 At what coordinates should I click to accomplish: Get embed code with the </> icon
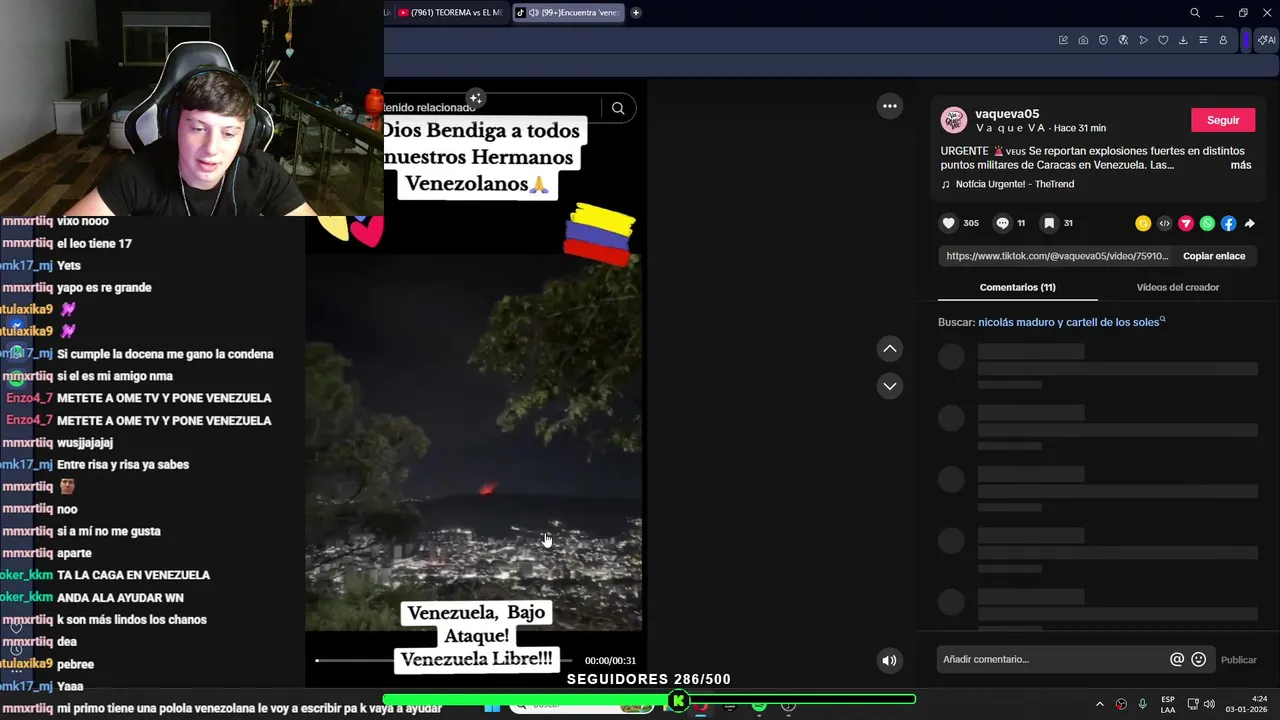1164,223
